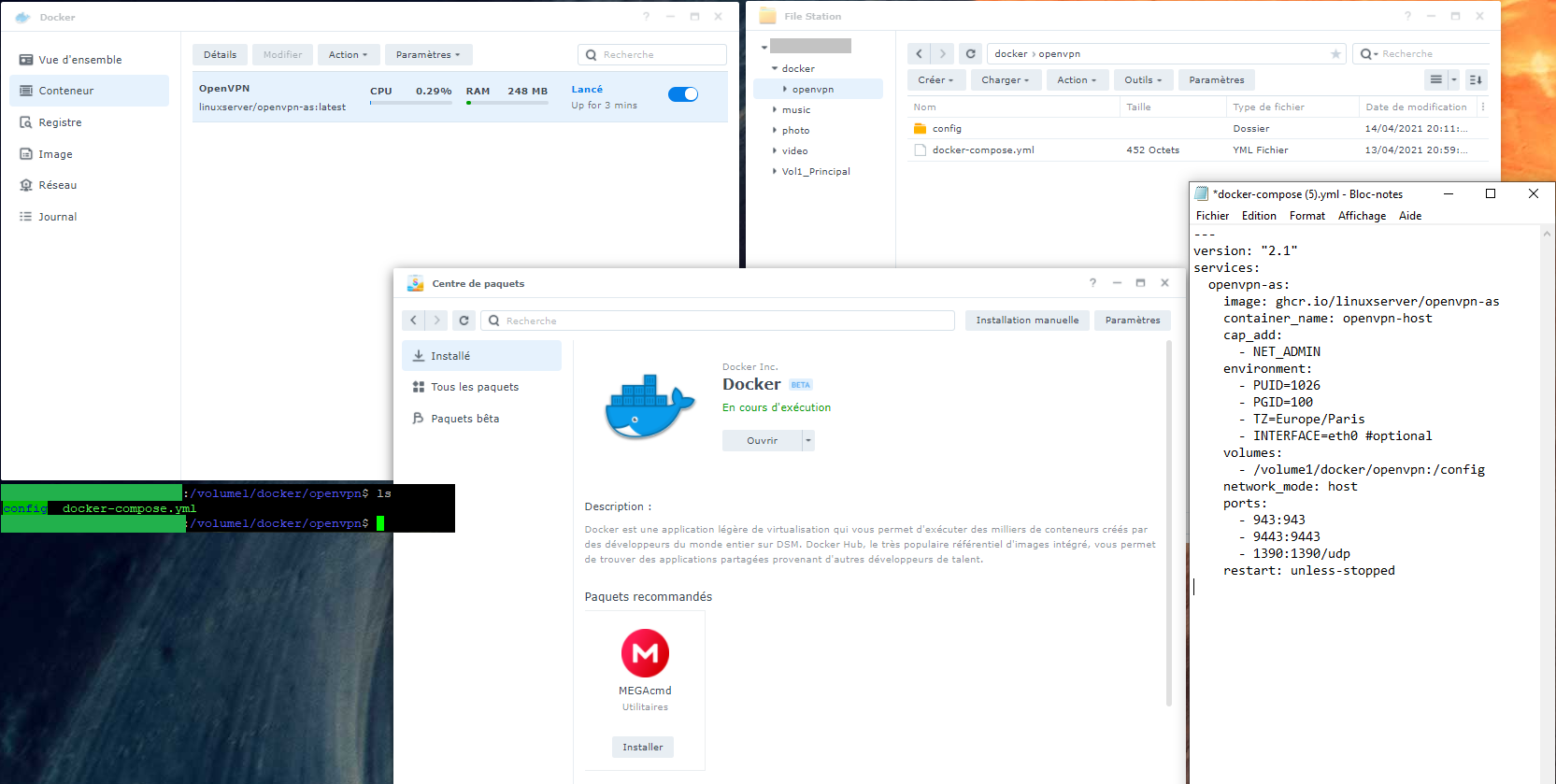Sort by Date de modification column

[x=1417, y=107]
